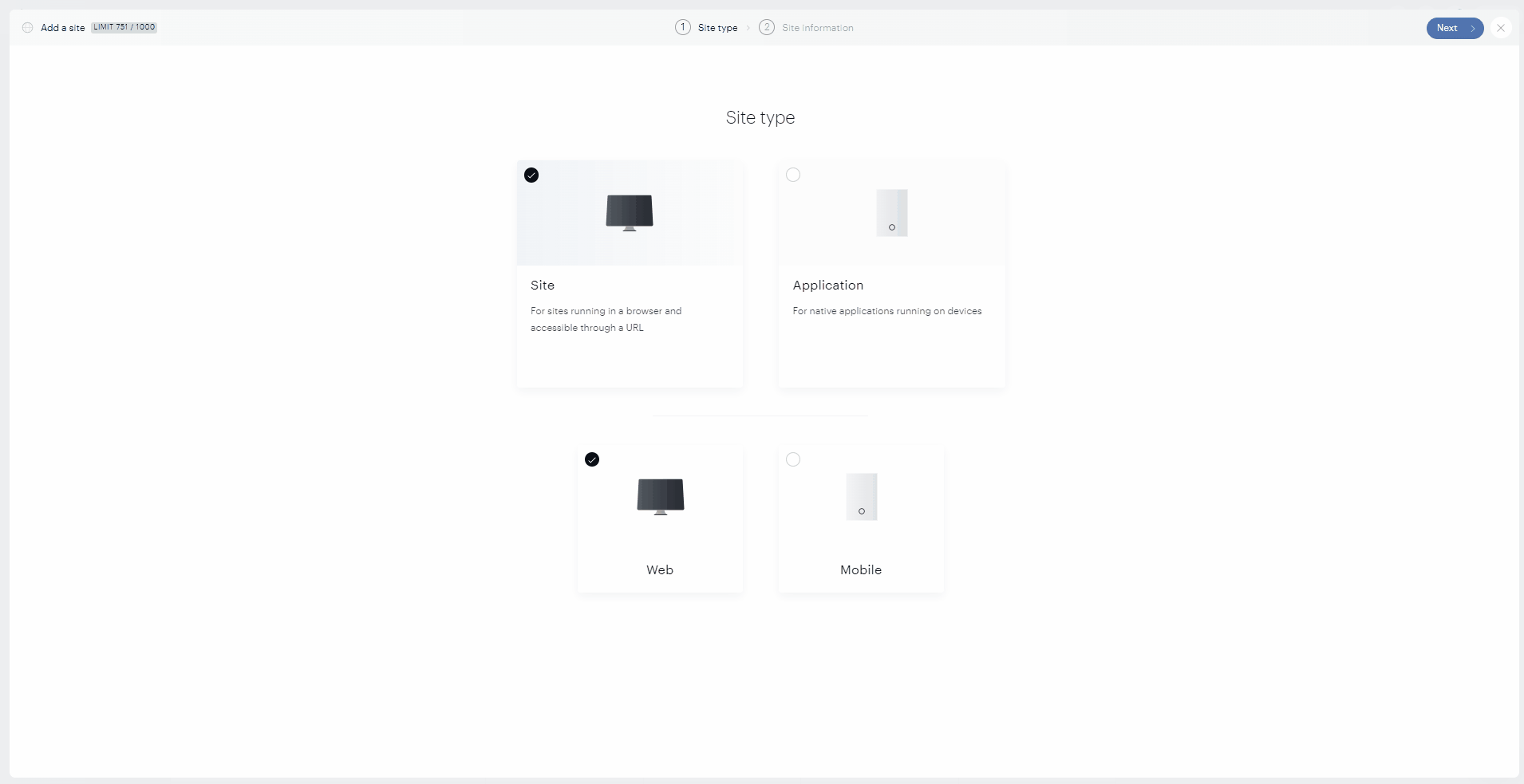Enable the Mobile platform selection circle
The image size is (1524, 784).
794,459
